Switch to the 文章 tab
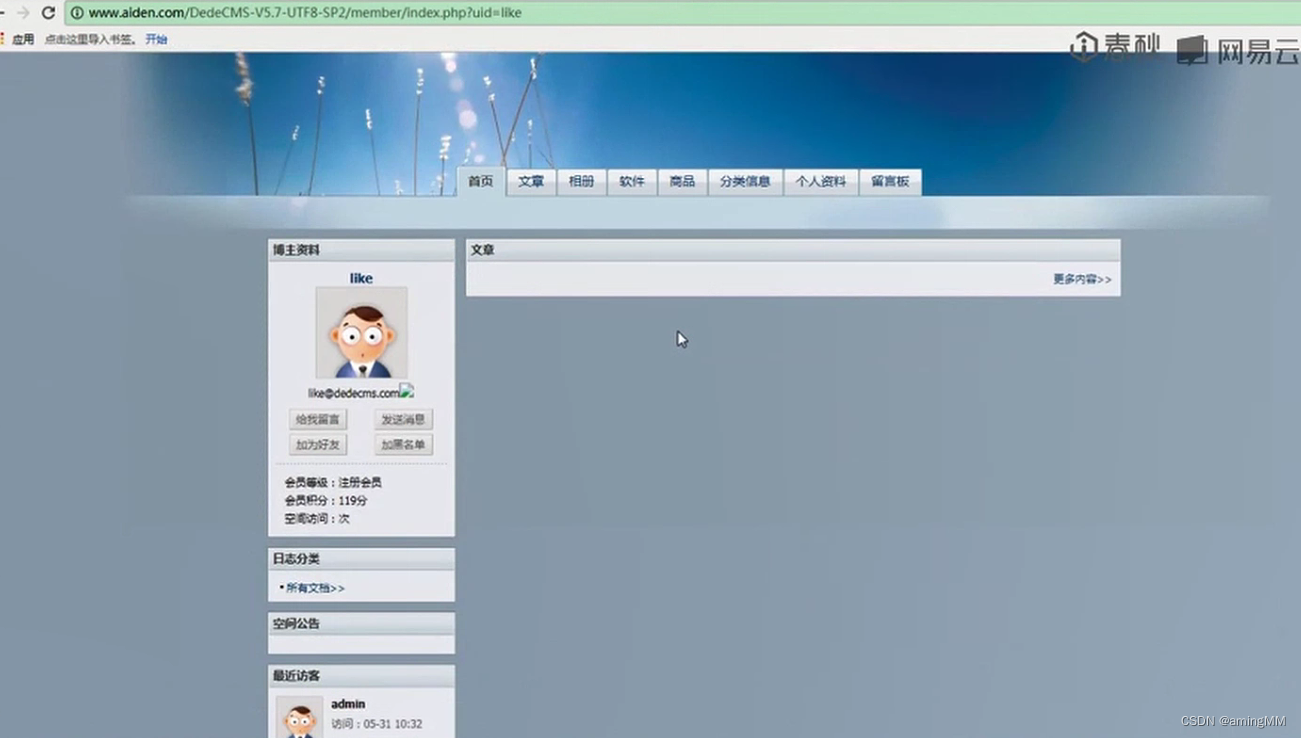1301x738 pixels. click(530, 181)
